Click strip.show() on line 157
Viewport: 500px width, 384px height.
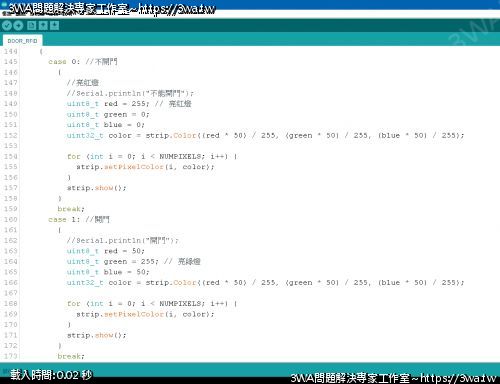pyautogui.click(x=97, y=188)
